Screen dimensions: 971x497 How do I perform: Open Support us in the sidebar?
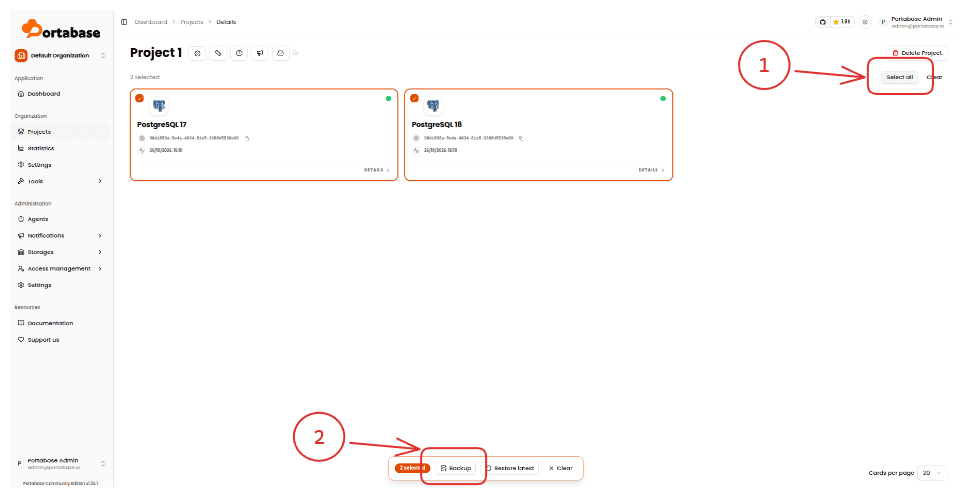point(60,340)
